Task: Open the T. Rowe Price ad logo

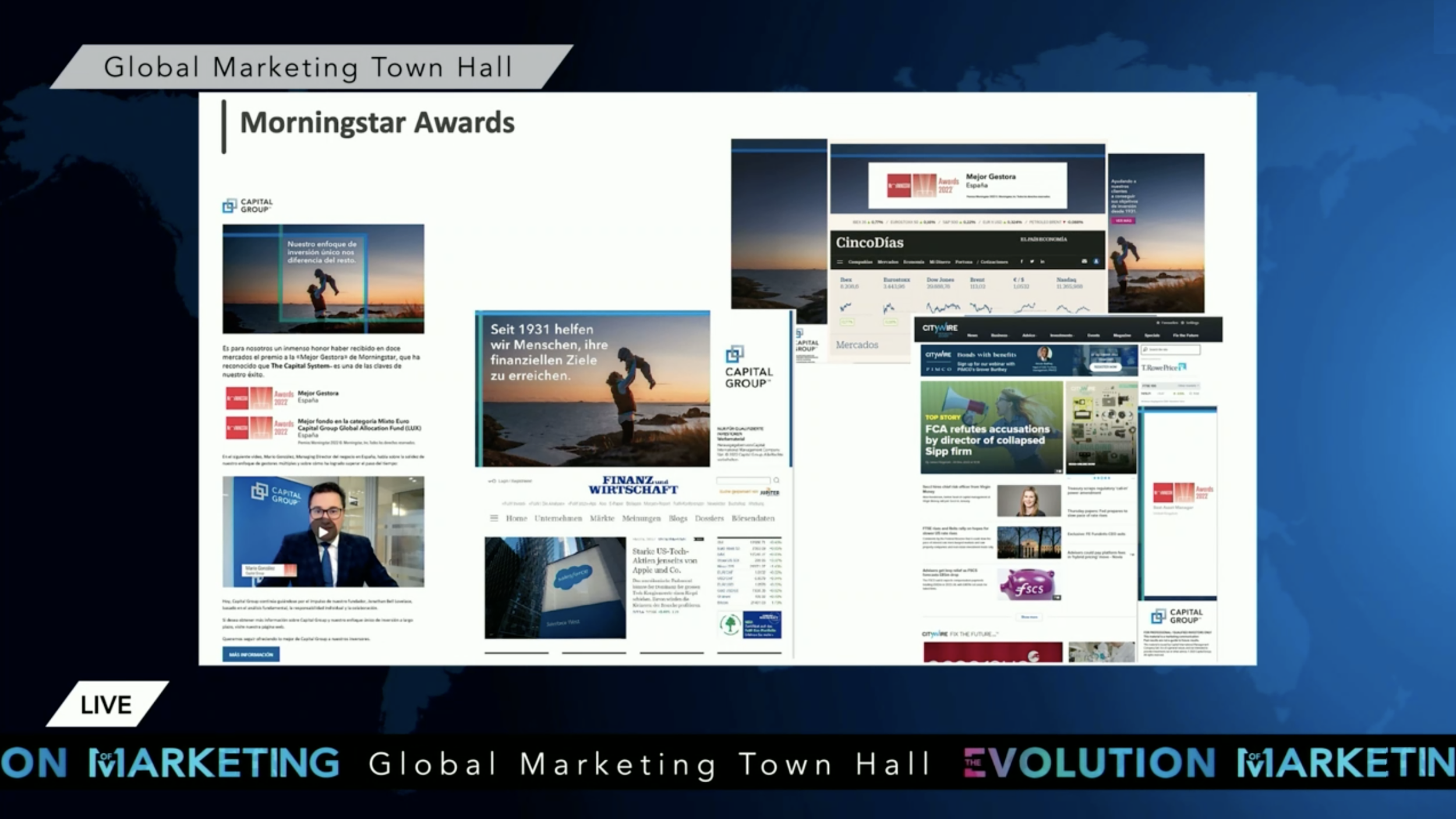Action: click(x=1164, y=367)
